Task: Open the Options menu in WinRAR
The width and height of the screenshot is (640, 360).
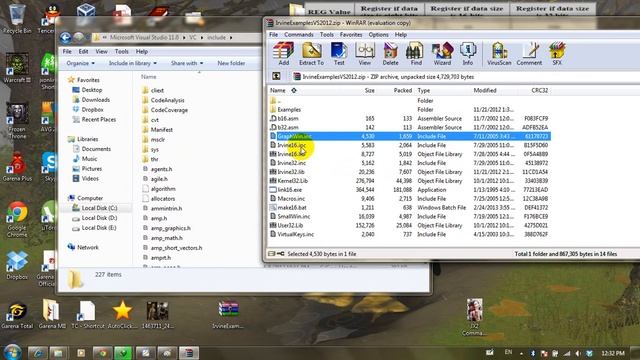Action: pos(378,35)
